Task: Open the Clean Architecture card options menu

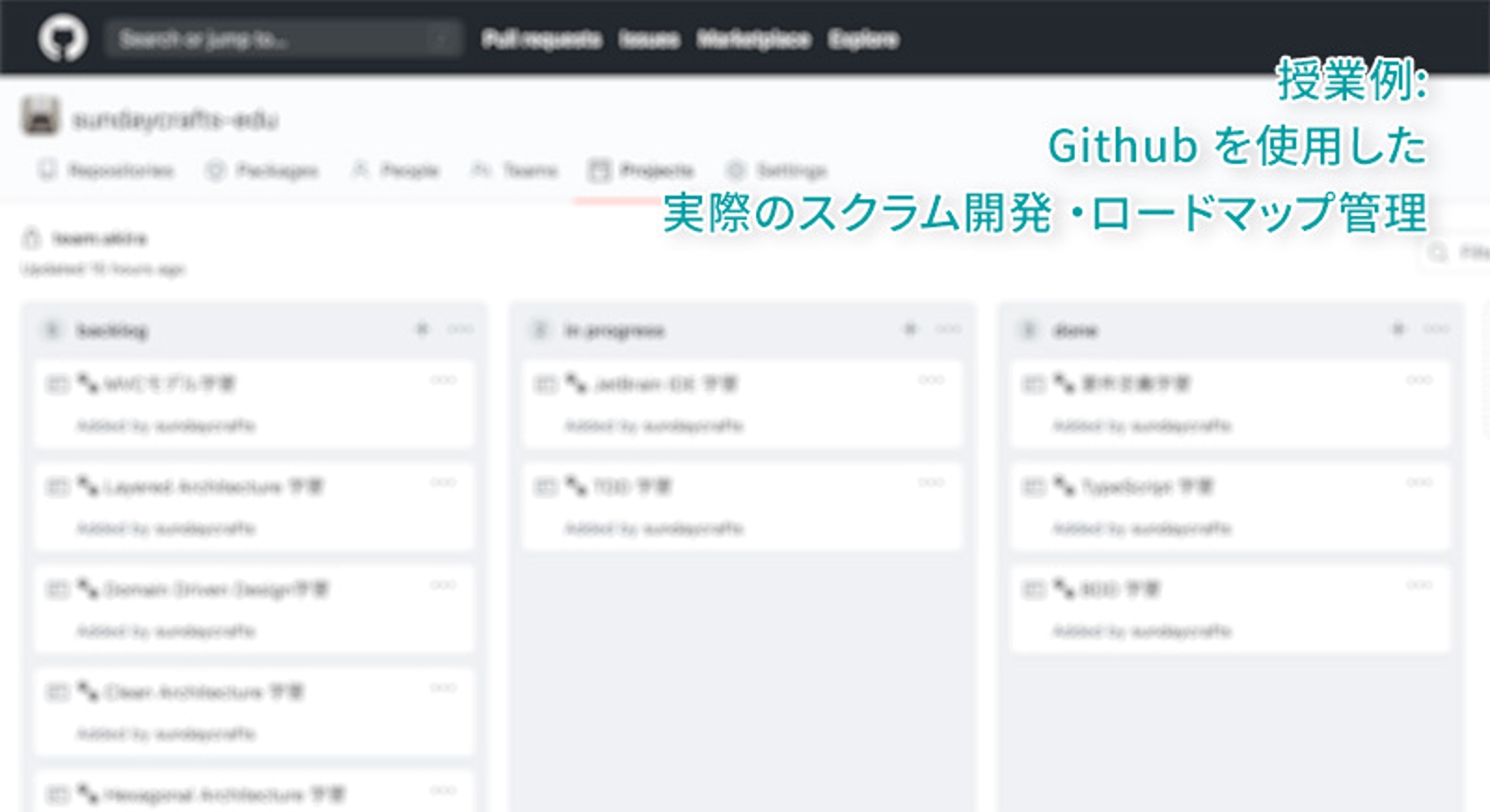Action: (x=443, y=687)
